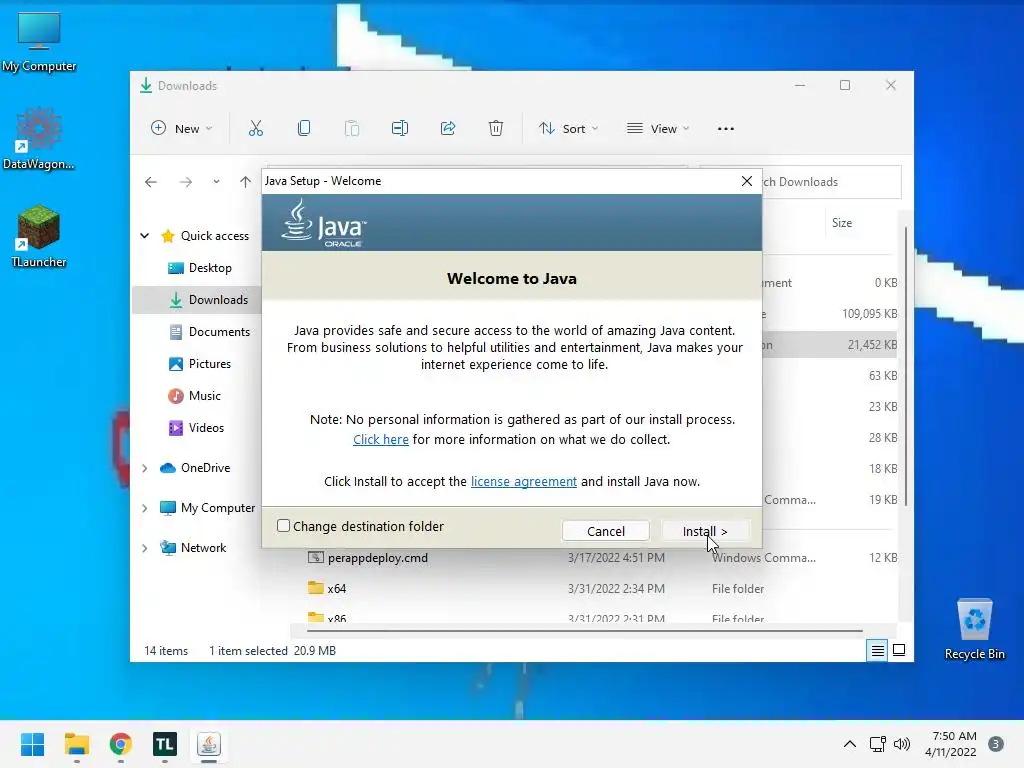The height and width of the screenshot is (768, 1024).
Task: Expand the OneDrive tree node
Action: (144, 468)
